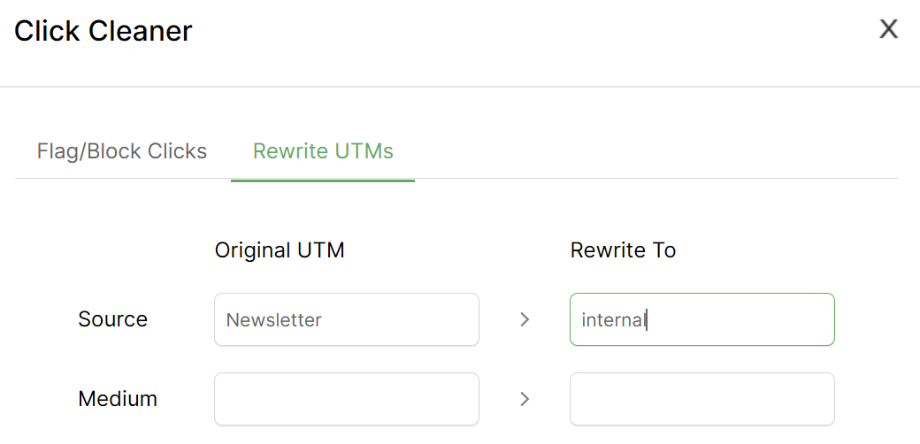Image resolution: width=920 pixels, height=444 pixels.
Task: Click the gray line under the tab strip
Action: [650, 178]
